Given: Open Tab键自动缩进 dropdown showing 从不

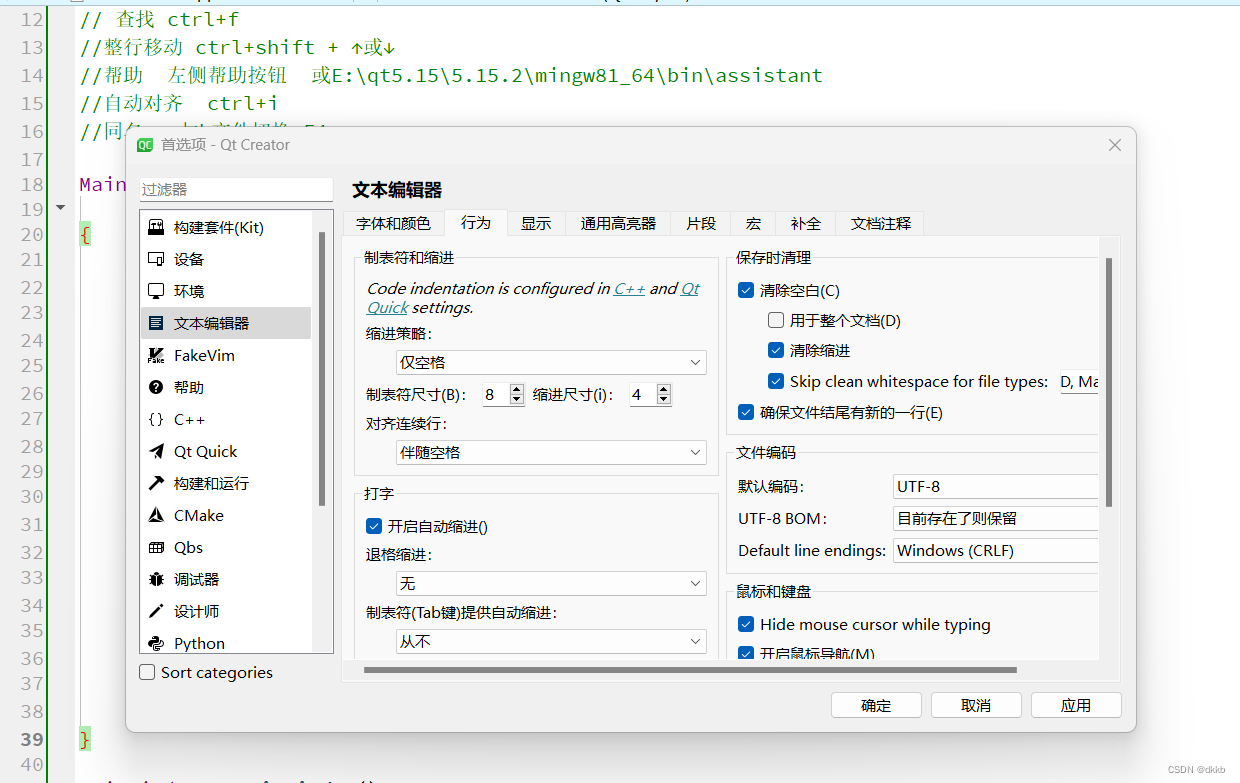Looking at the screenshot, I should (551, 641).
